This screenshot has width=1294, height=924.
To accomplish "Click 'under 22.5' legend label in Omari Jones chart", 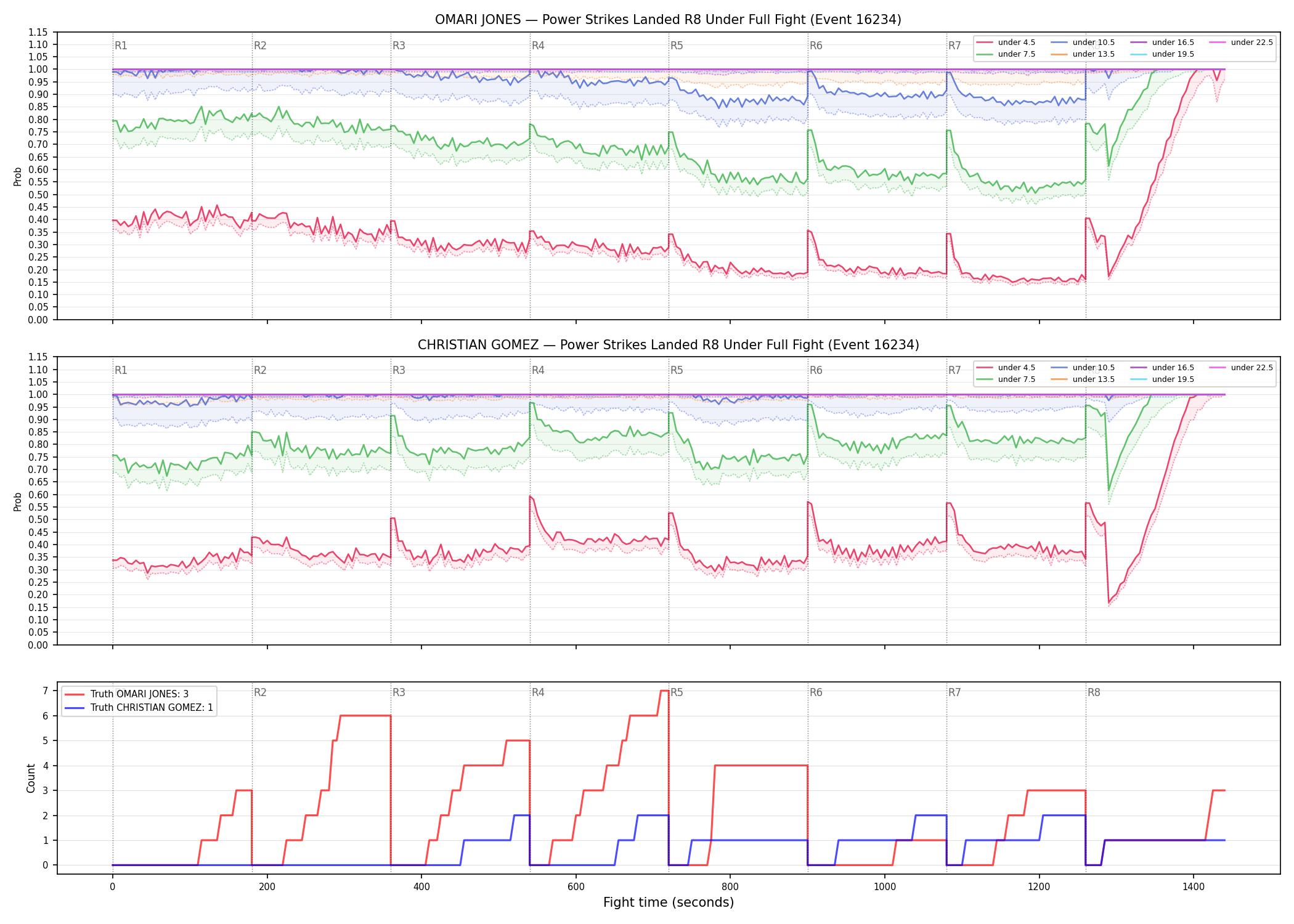I will (x=1252, y=43).
